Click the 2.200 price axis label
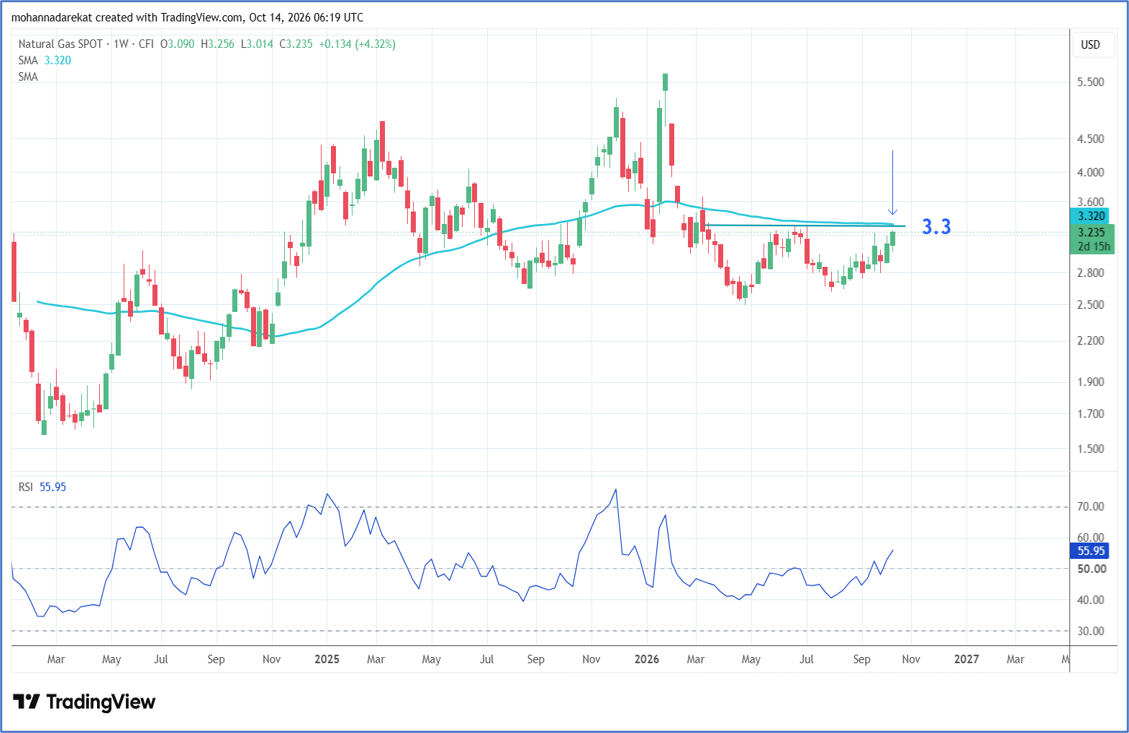This screenshot has width=1129, height=733. click(1091, 341)
